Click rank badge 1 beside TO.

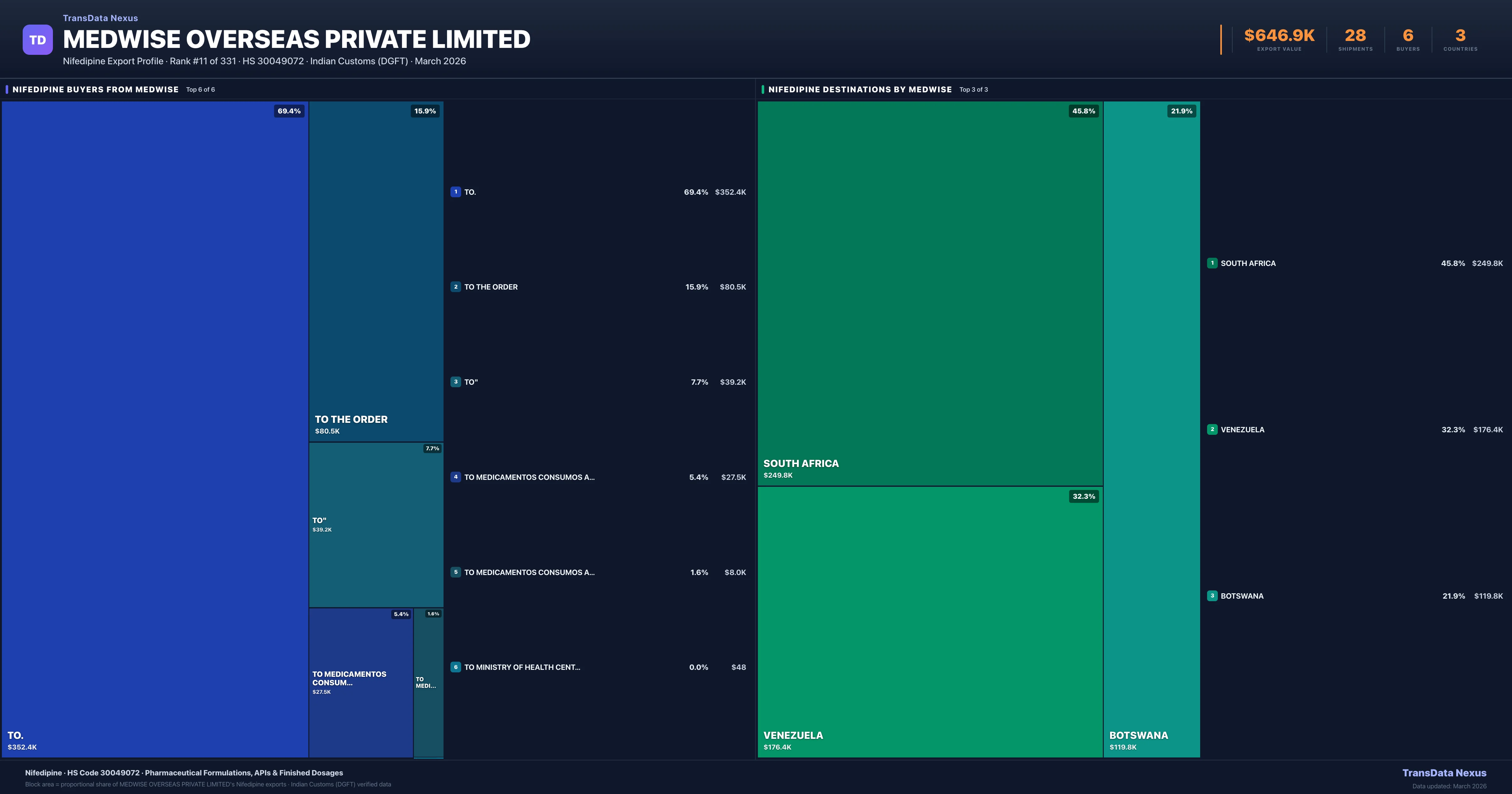coord(455,192)
